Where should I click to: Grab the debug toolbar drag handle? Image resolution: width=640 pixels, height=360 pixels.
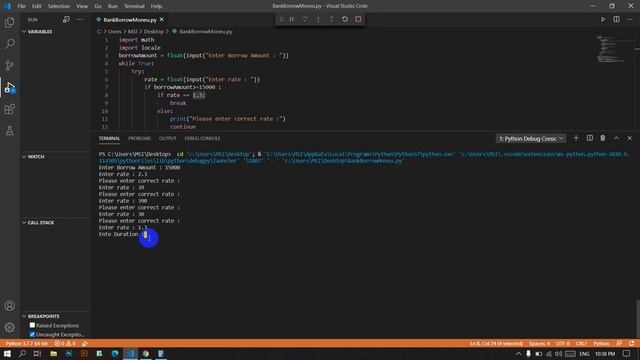281,19
